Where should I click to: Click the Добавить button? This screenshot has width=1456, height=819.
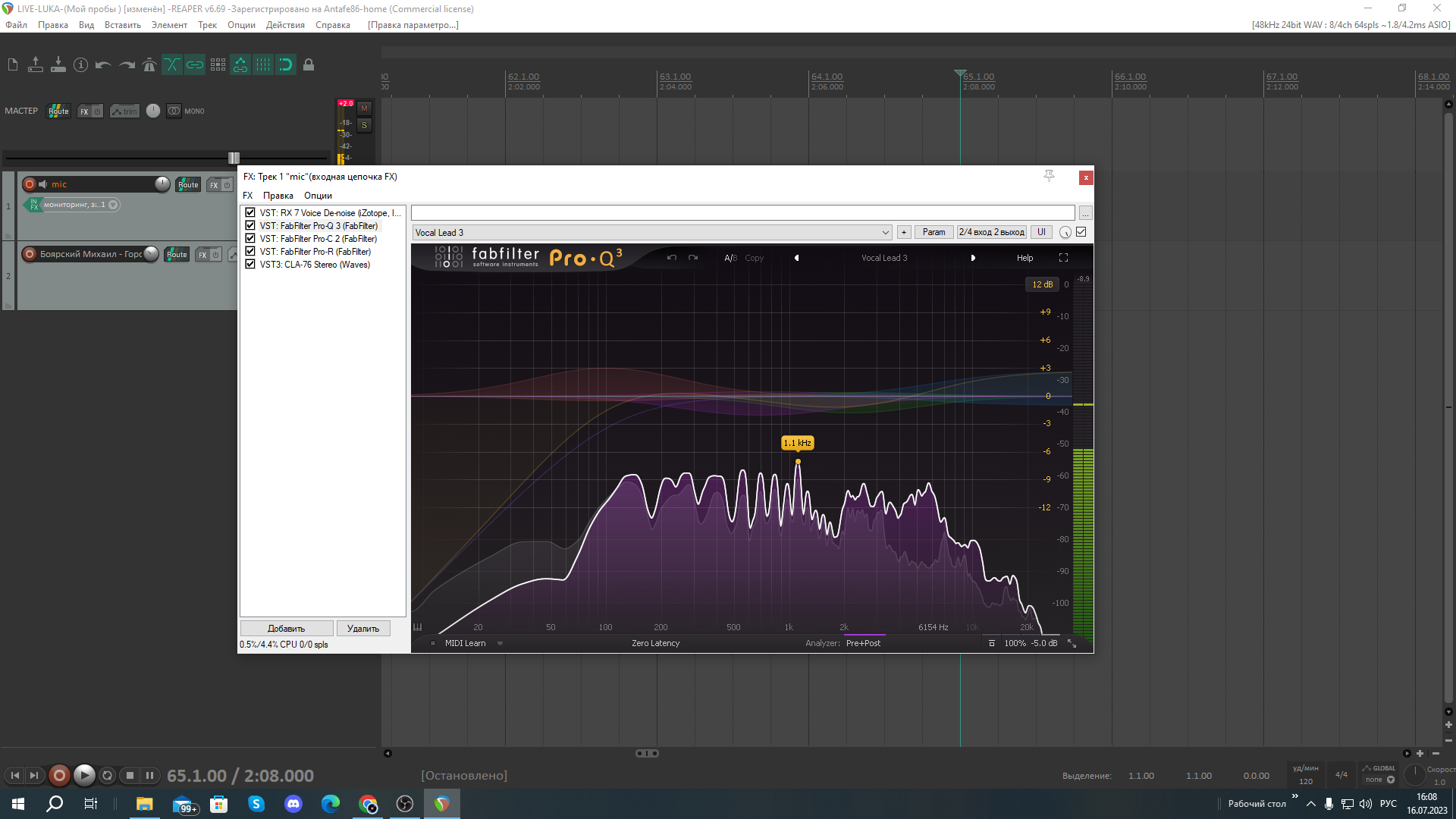[287, 629]
